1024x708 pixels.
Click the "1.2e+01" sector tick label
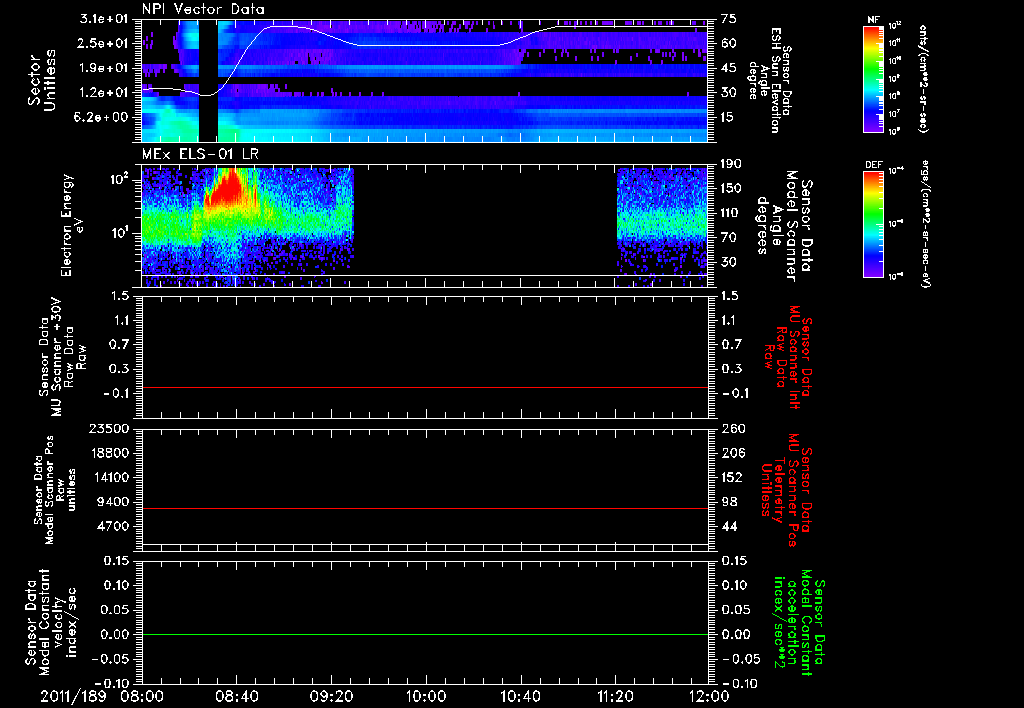tap(104, 93)
